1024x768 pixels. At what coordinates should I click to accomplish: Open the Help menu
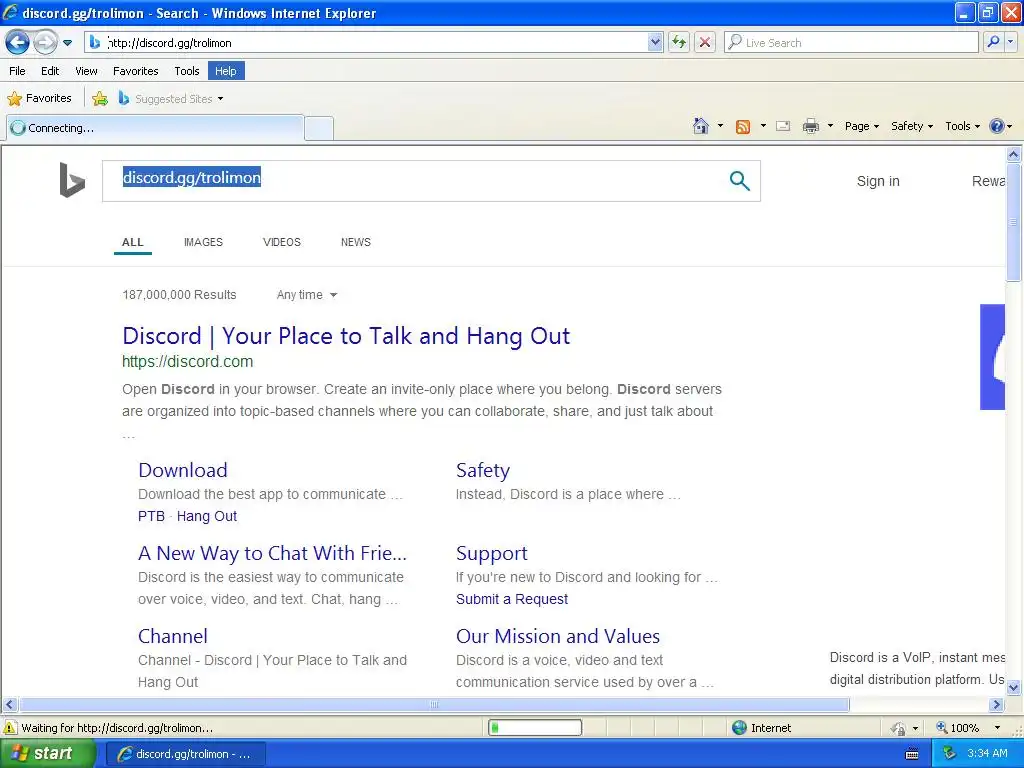(226, 71)
